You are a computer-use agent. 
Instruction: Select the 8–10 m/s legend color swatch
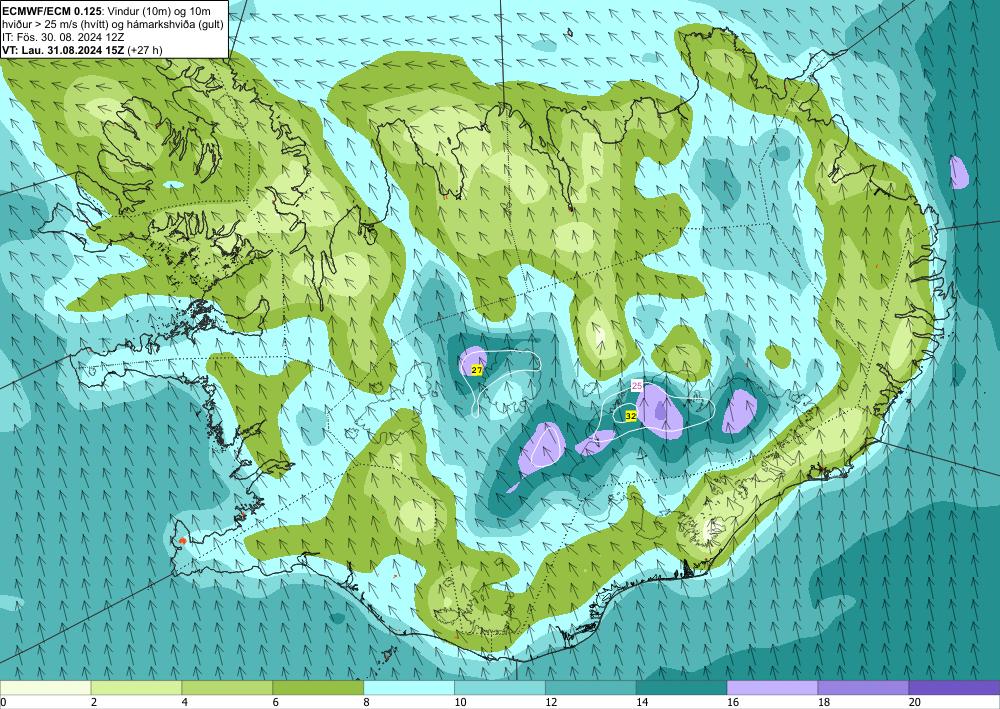[x=409, y=688]
